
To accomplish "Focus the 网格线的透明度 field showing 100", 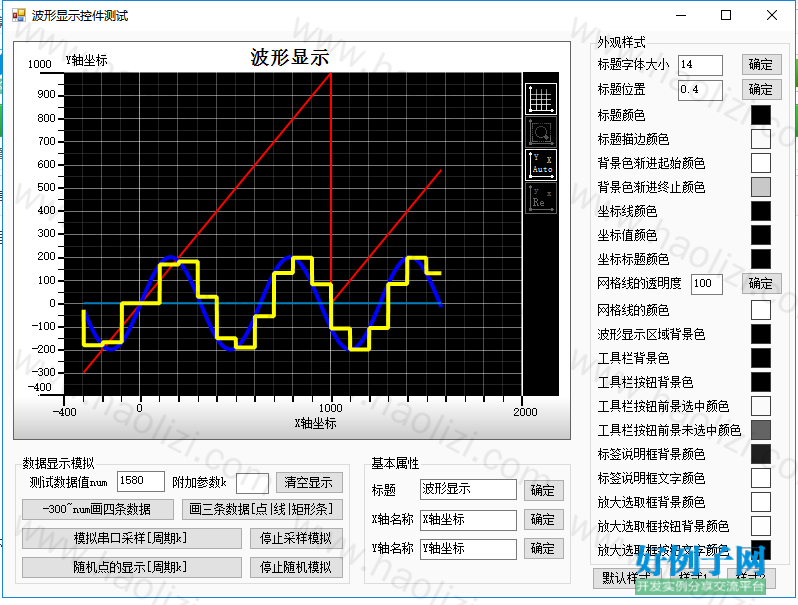I will pyautogui.click(x=707, y=284).
